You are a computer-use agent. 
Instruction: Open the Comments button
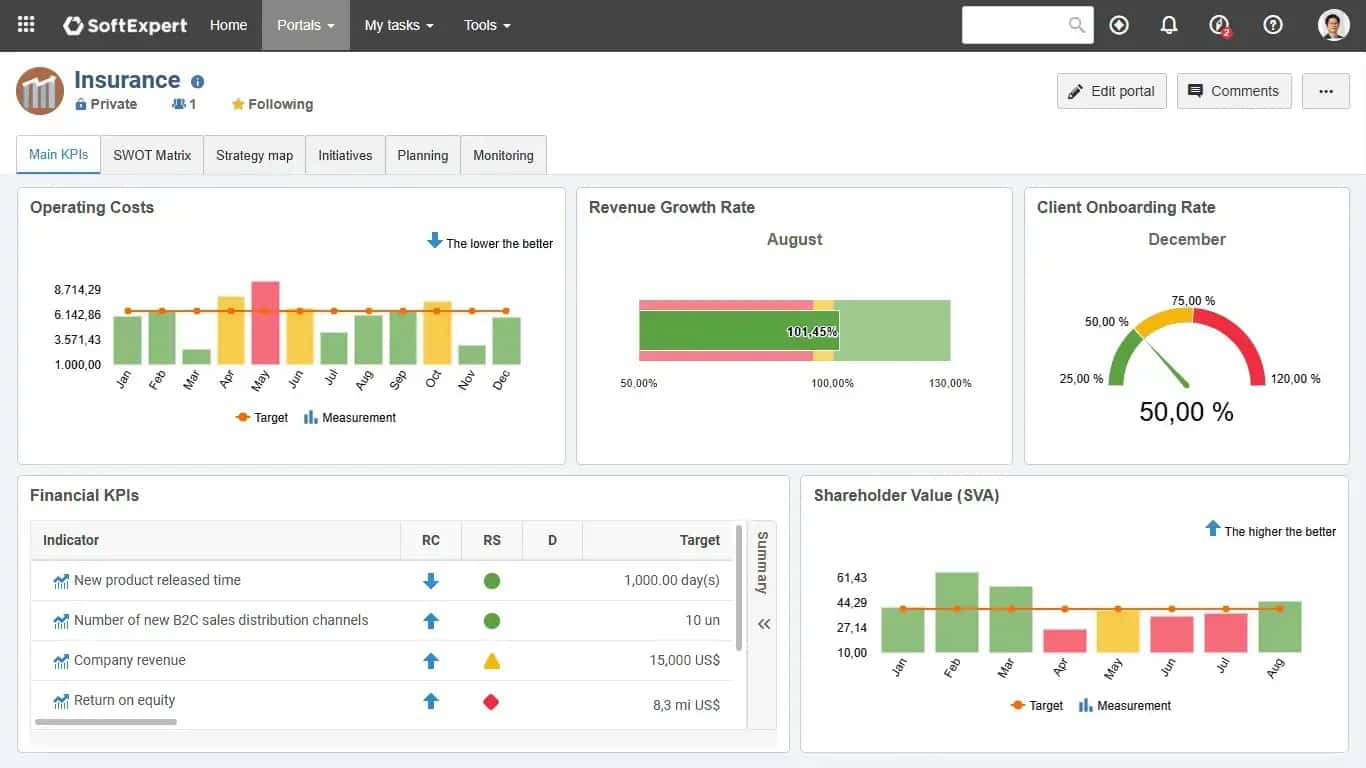point(1234,91)
